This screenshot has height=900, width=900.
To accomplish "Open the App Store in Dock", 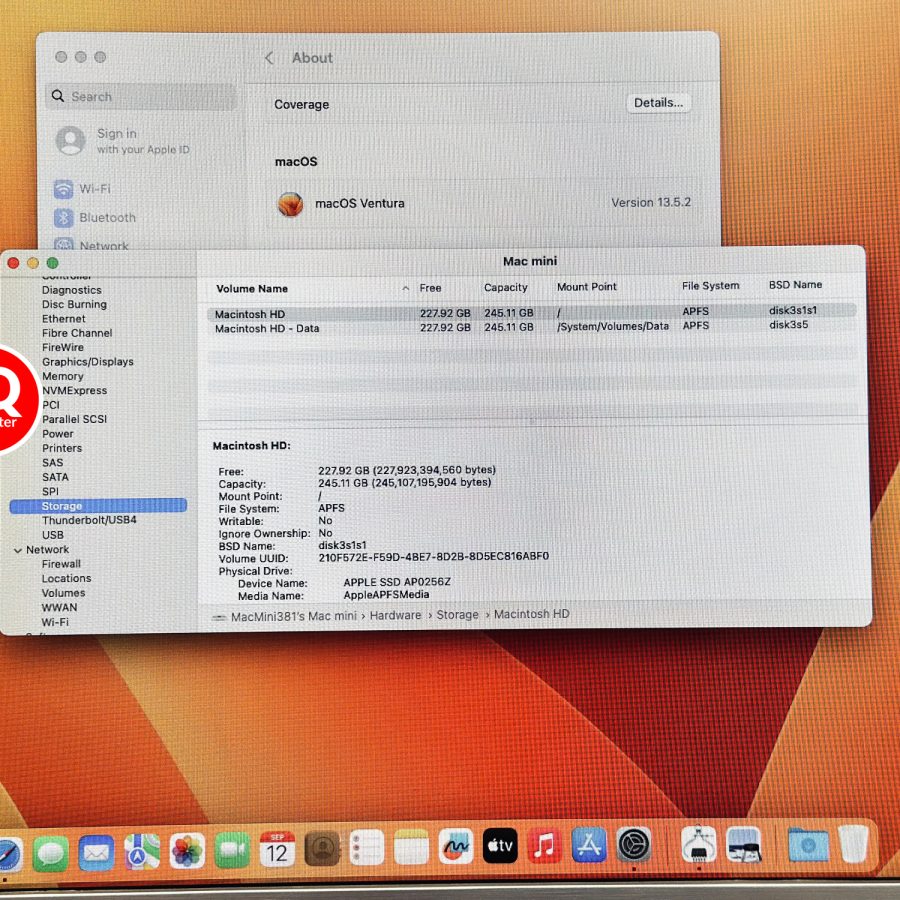I will (x=589, y=844).
